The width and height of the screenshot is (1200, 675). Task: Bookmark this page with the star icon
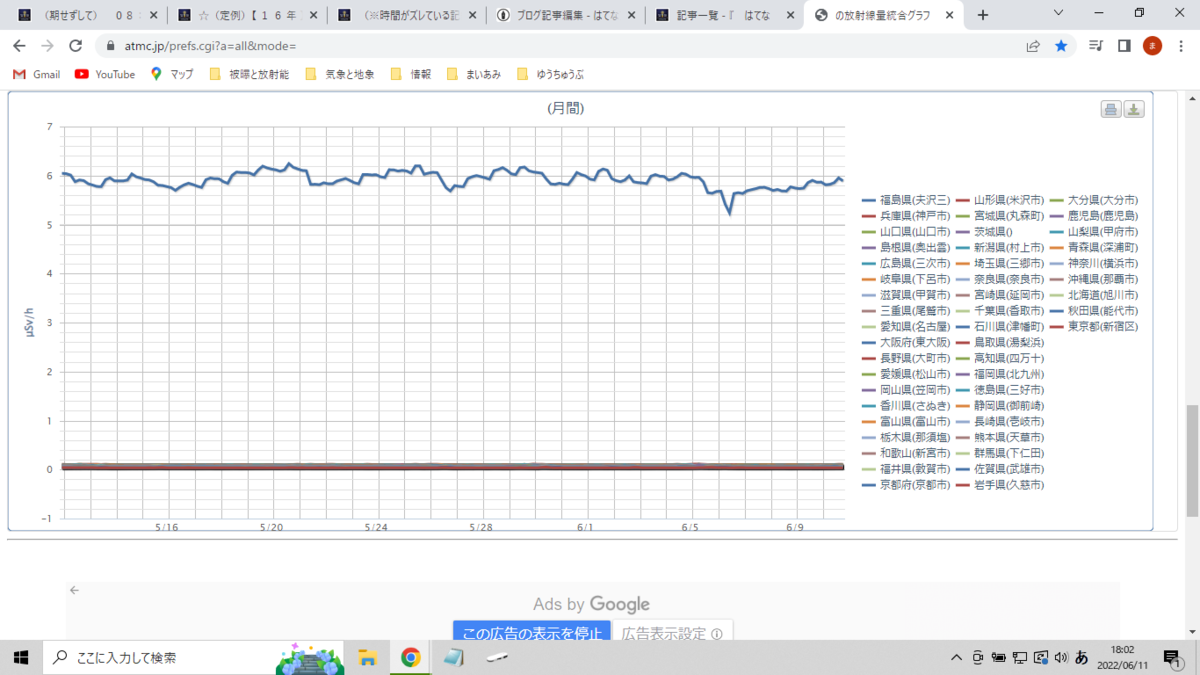coord(1061,46)
